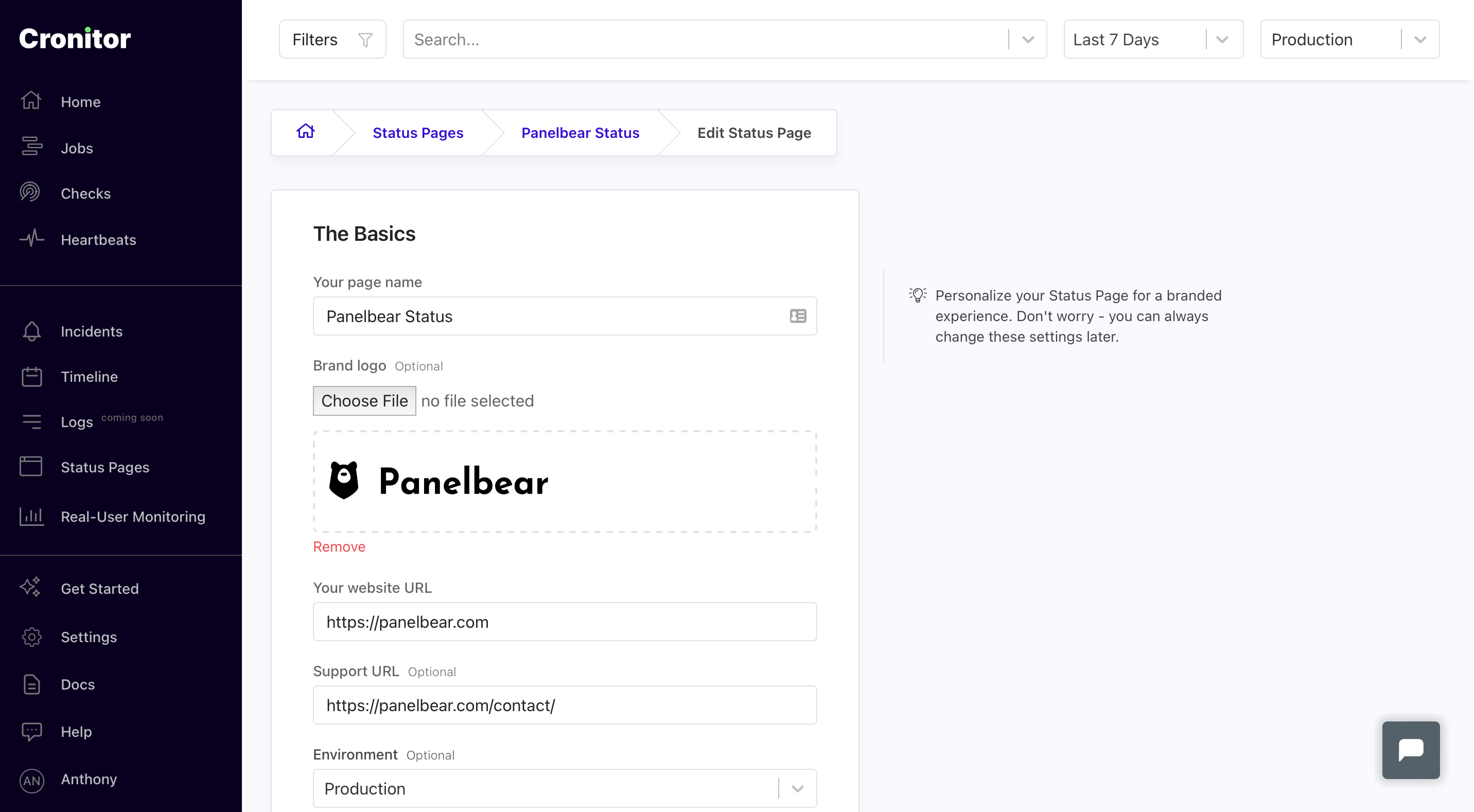This screenshot has height=812, width=1474.
Task: Click the Heartbeats pulse icon
Action: 31,238
